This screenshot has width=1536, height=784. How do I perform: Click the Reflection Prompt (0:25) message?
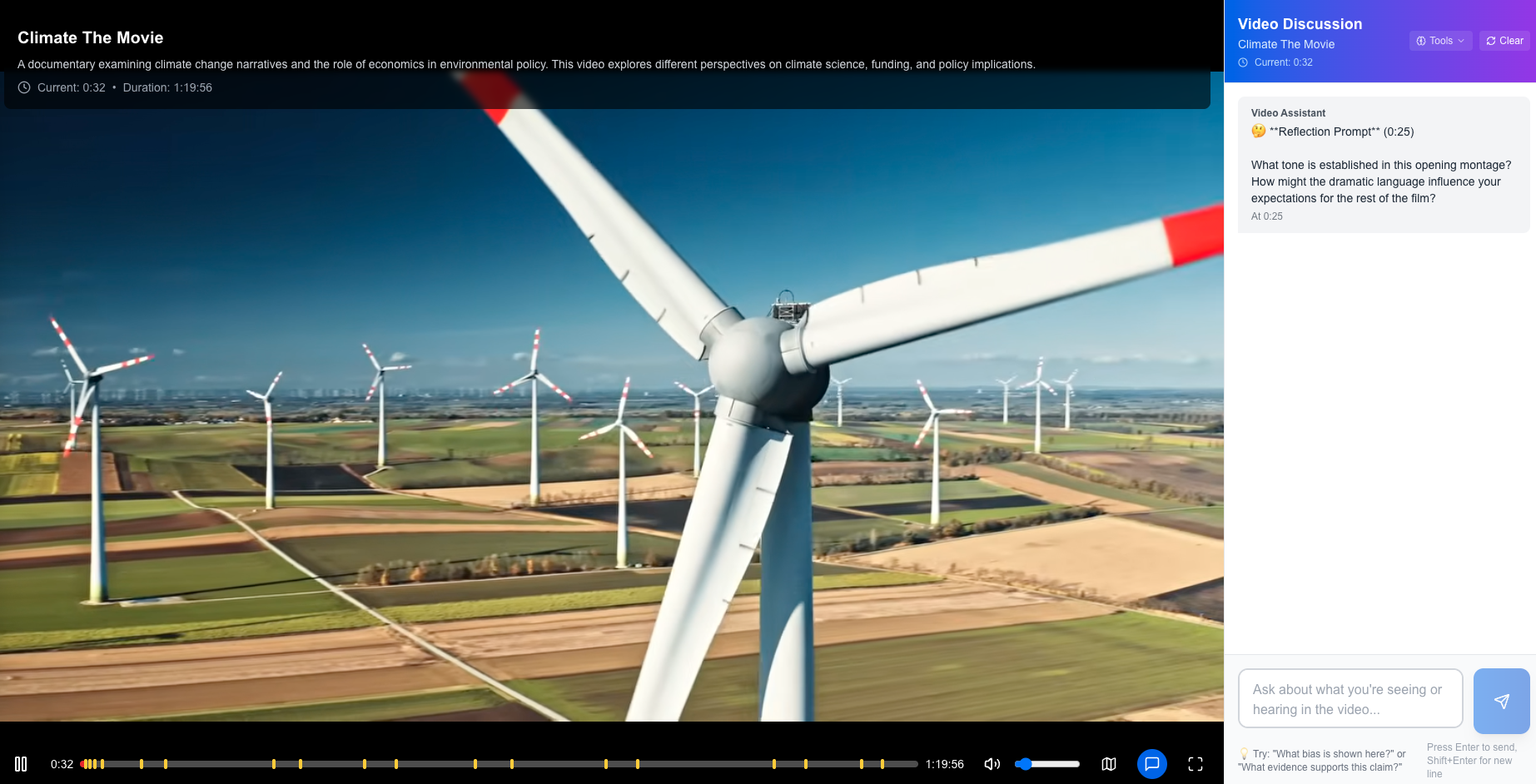pos(1383,165)
